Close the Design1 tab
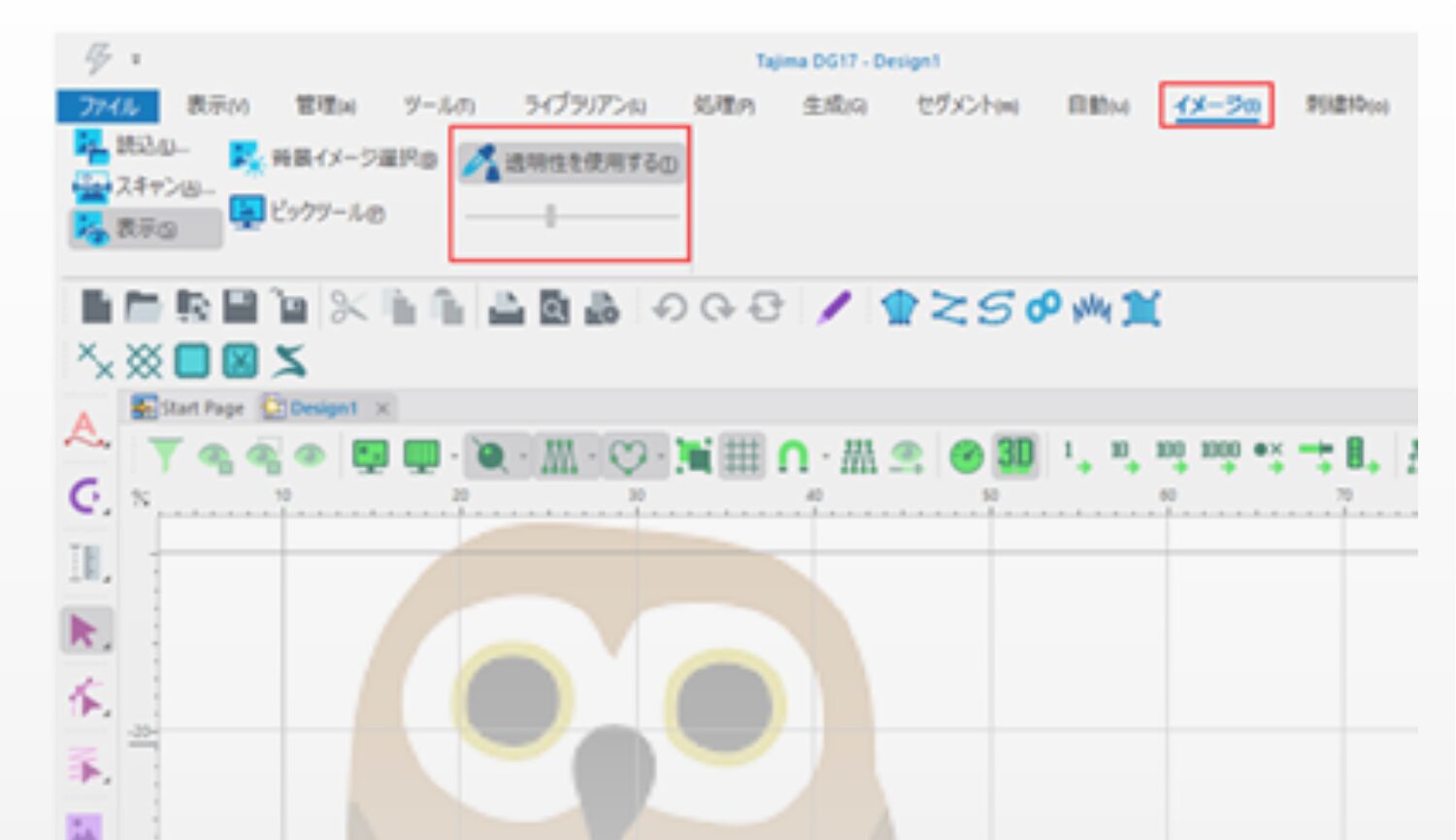 point(382,409)
